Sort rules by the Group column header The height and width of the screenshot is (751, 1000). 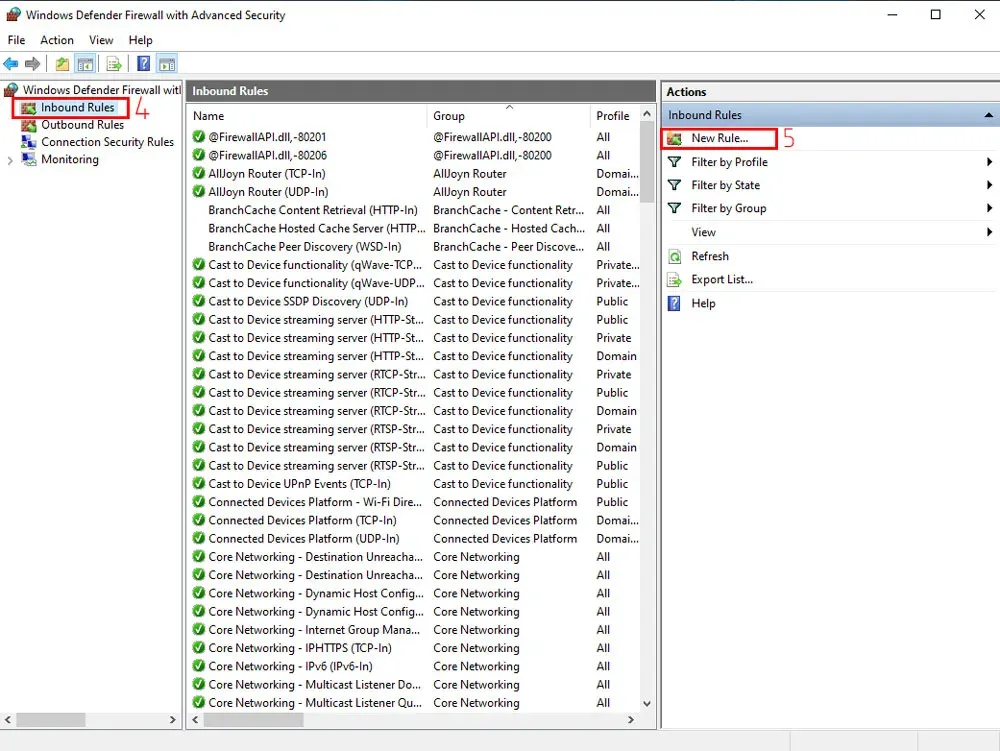(509, 116)
